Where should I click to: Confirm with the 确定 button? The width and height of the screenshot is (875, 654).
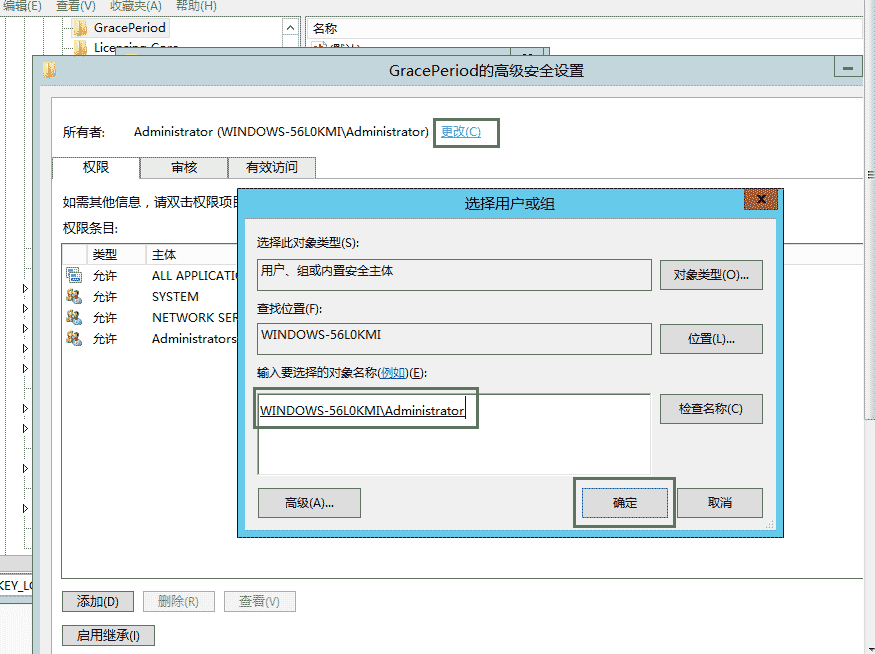(624, 503)
